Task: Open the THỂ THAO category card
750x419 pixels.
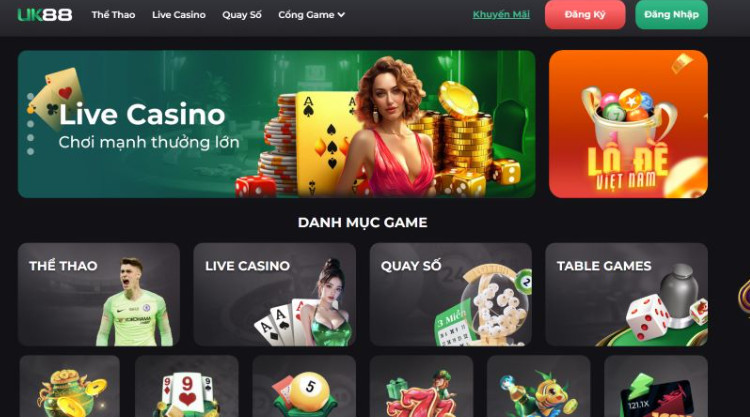Action: tap(99, 294)
